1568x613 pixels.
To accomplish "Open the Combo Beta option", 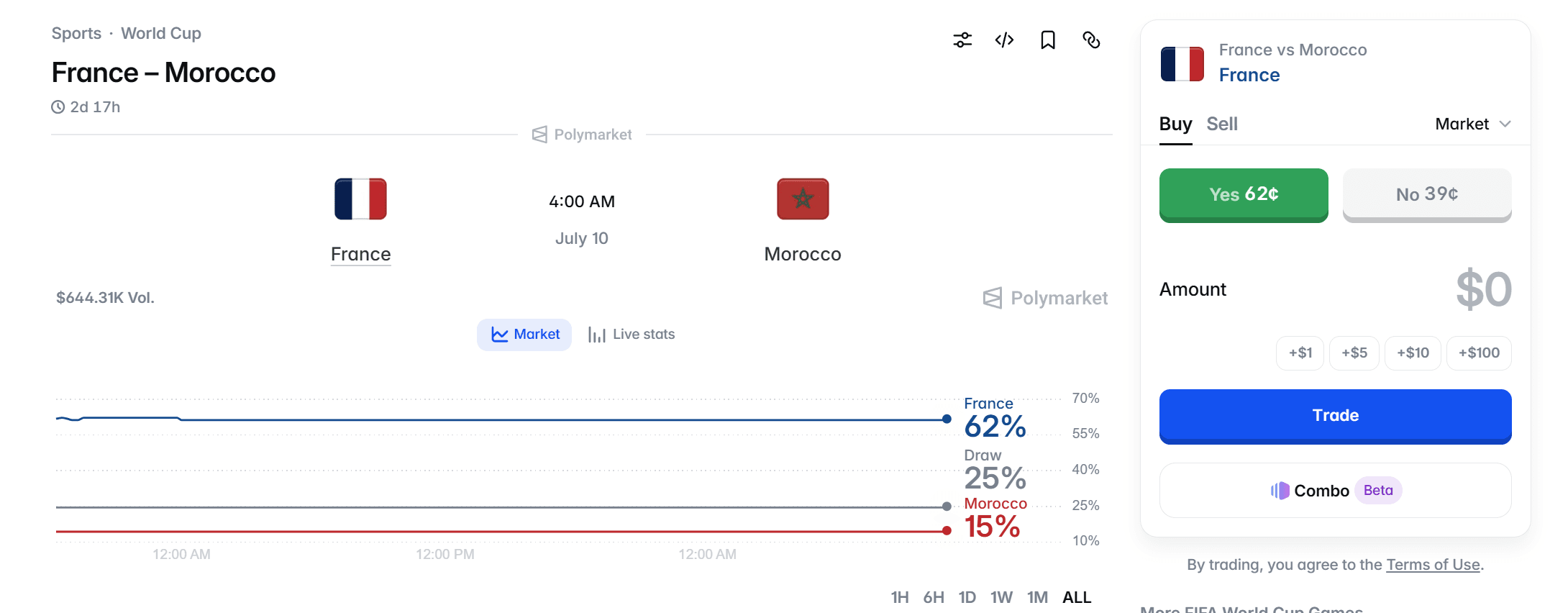I will pos(1335,491).
